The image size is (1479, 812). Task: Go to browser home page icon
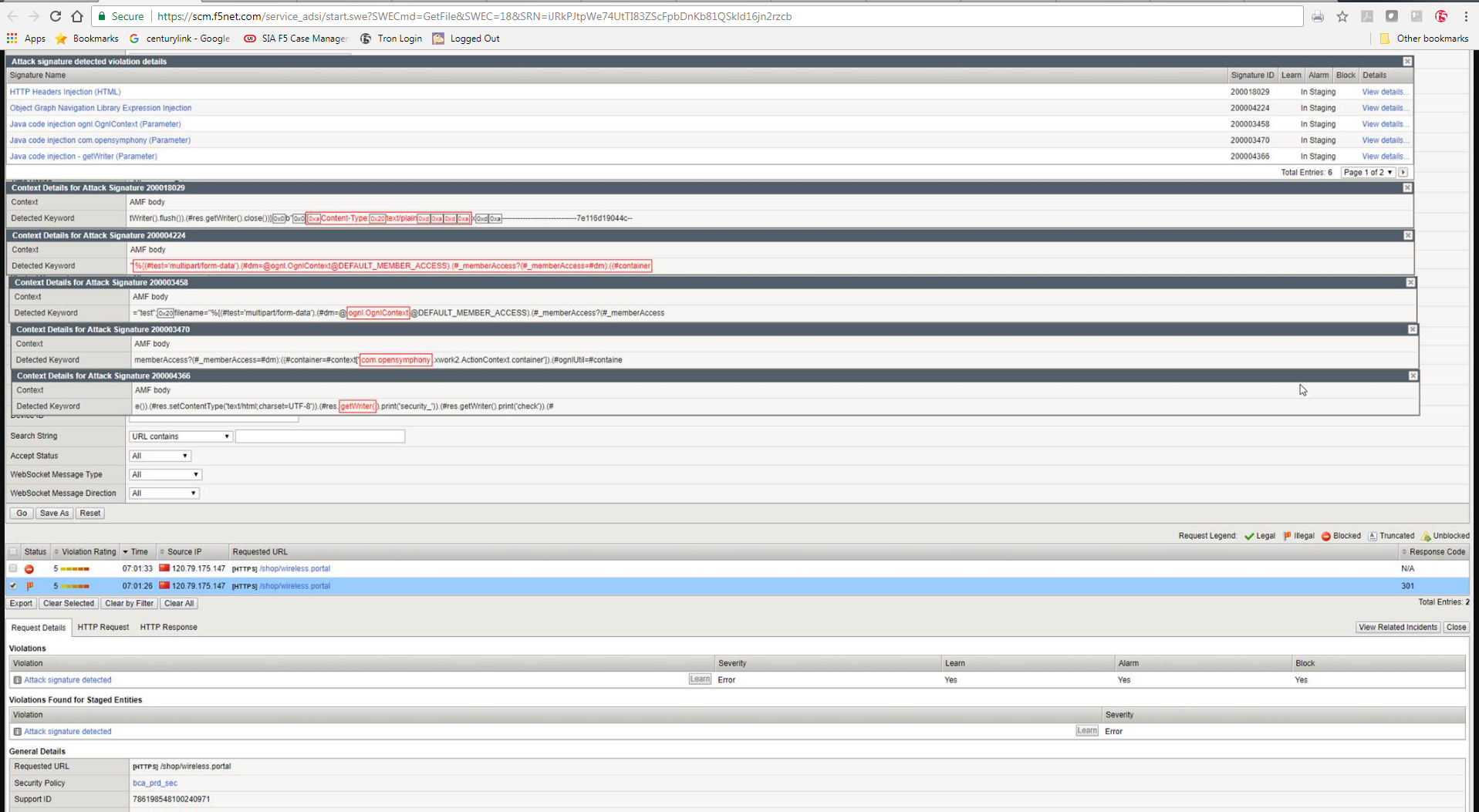pyautogui.click(x=77, y=16)
